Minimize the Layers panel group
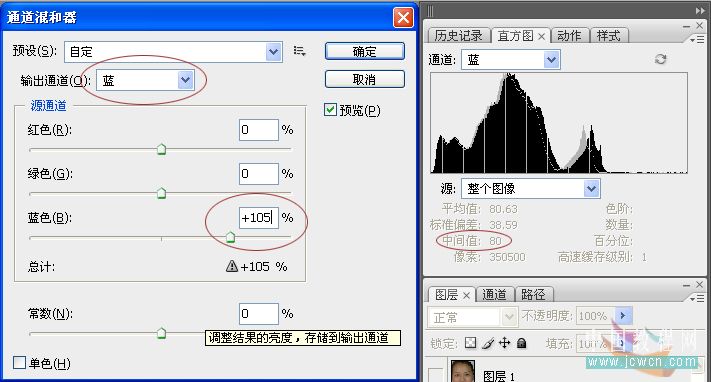This screenshot has height=382, width=711. coord(687,285)
